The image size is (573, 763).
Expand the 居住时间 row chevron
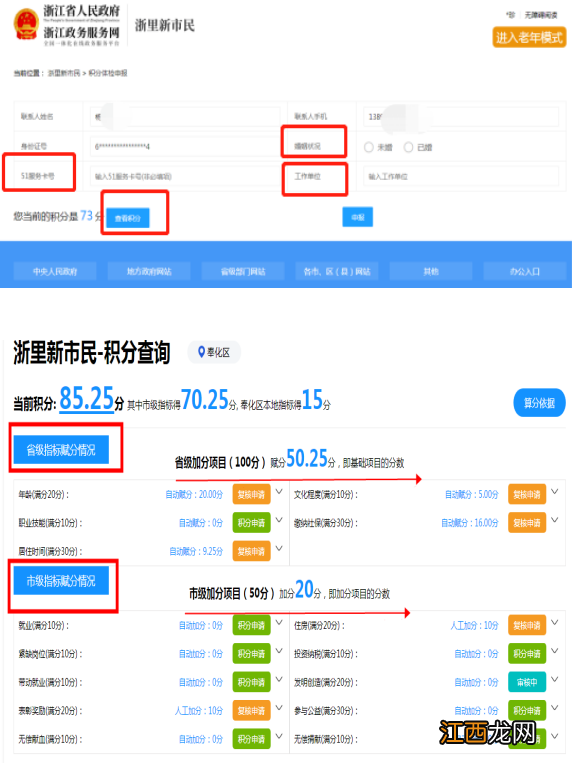click(279, 548)
